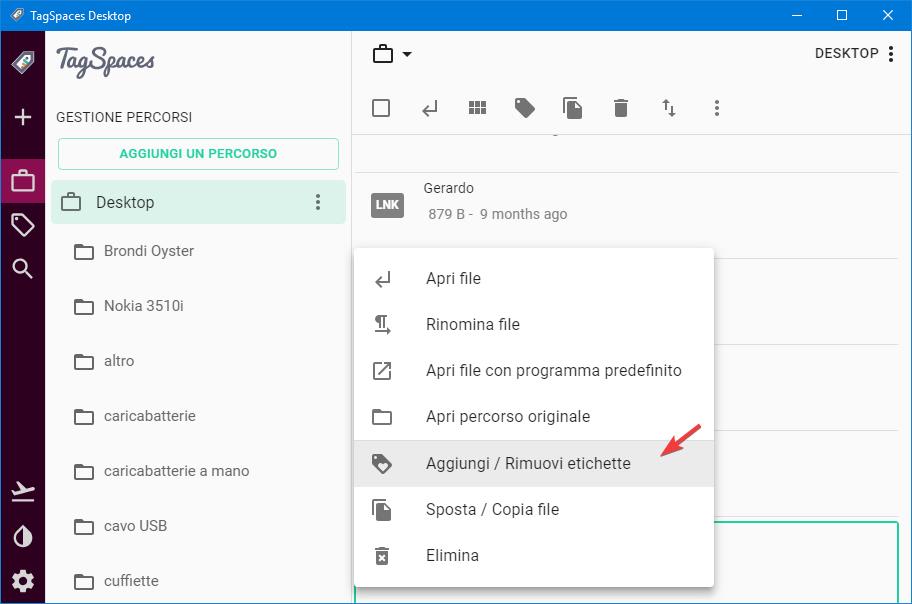Open the toolbar three-dot more options
This screenshot has height=604, width=912.
pos(717,108)
